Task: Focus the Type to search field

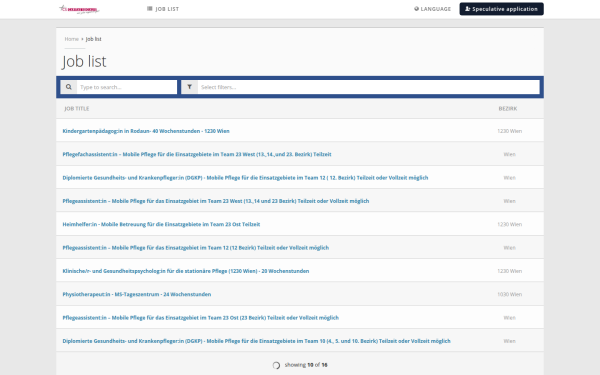Action: [127, 87]
